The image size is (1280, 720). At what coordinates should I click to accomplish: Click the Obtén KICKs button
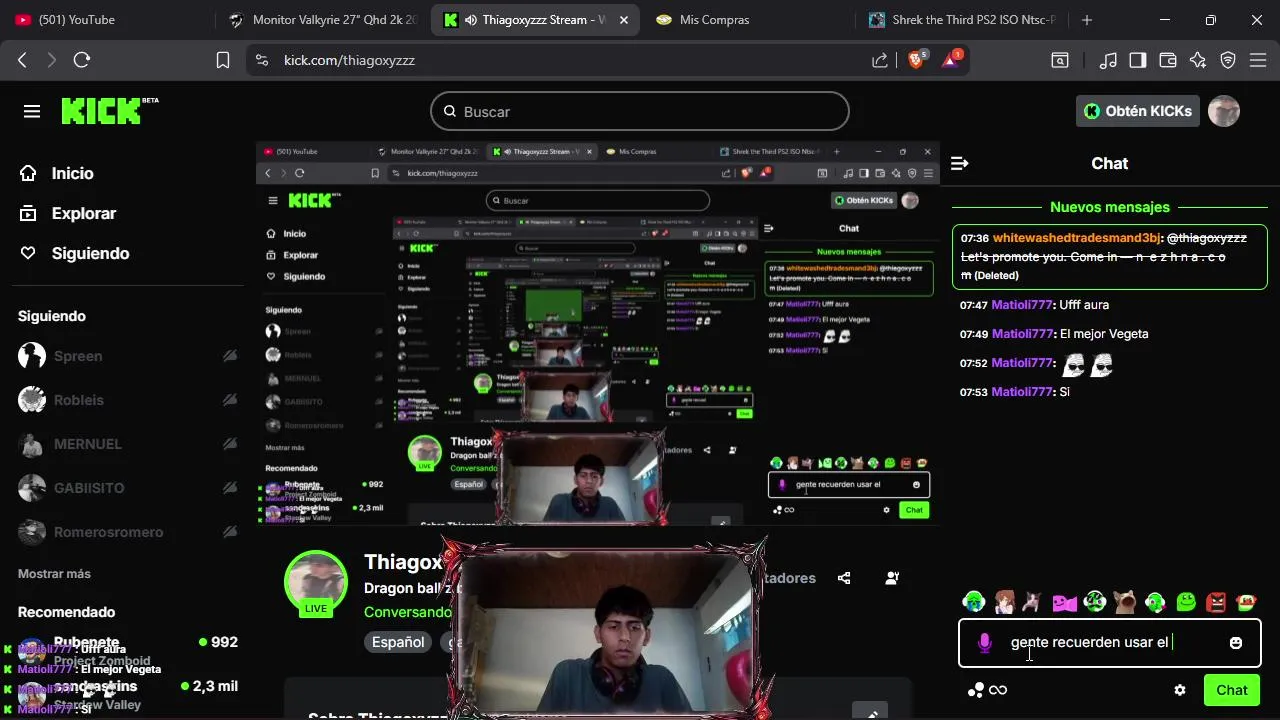click(1138, 111)
